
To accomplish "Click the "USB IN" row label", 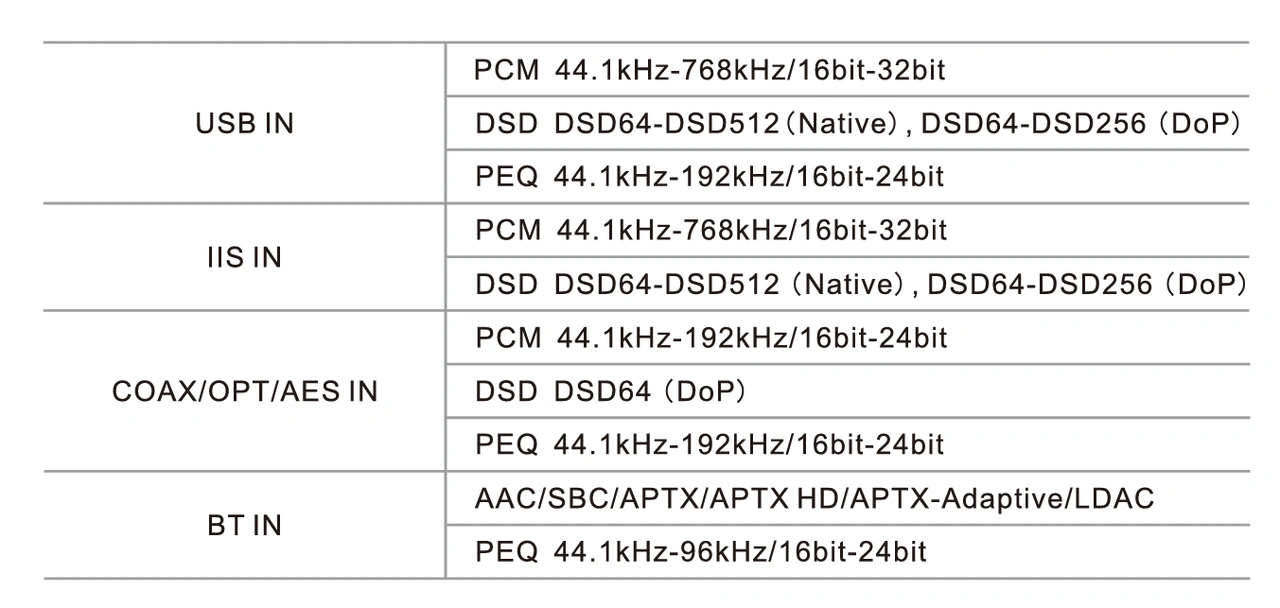I will [245, 124].
